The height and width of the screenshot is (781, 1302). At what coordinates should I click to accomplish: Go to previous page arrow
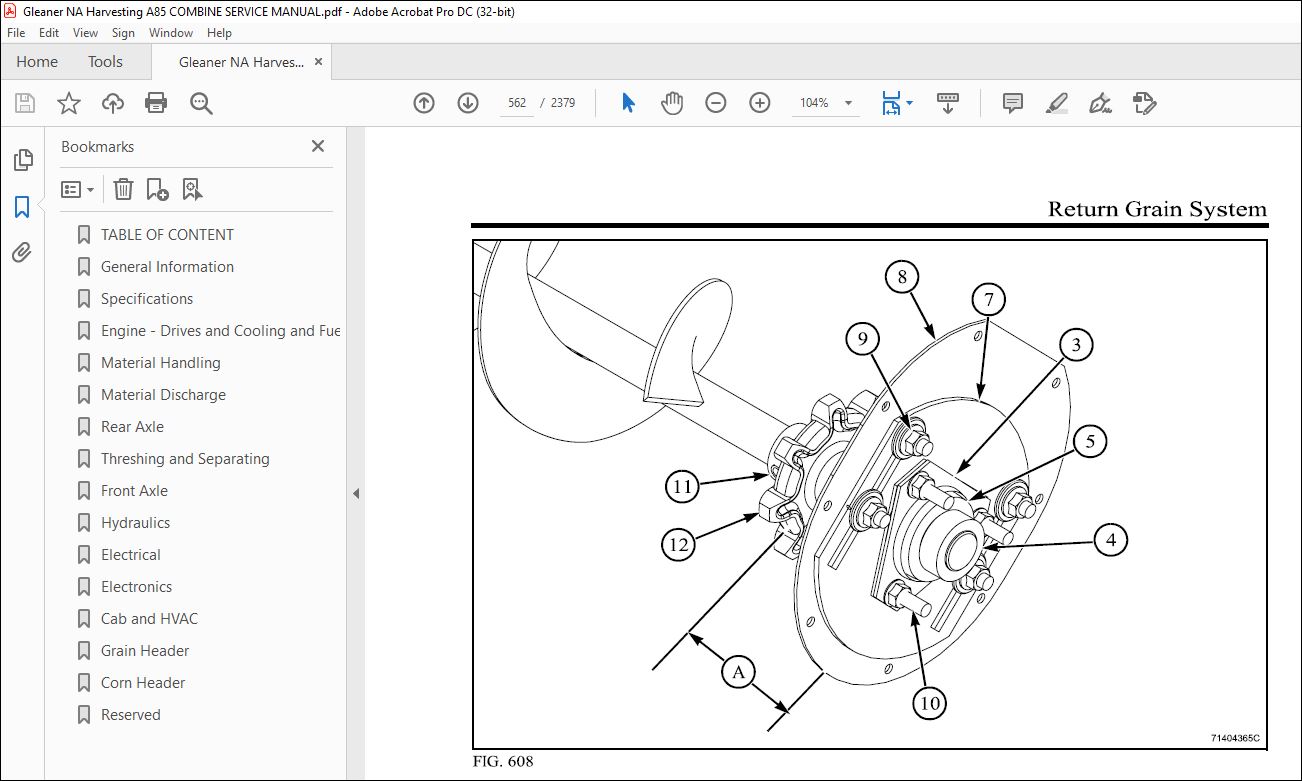424,103
